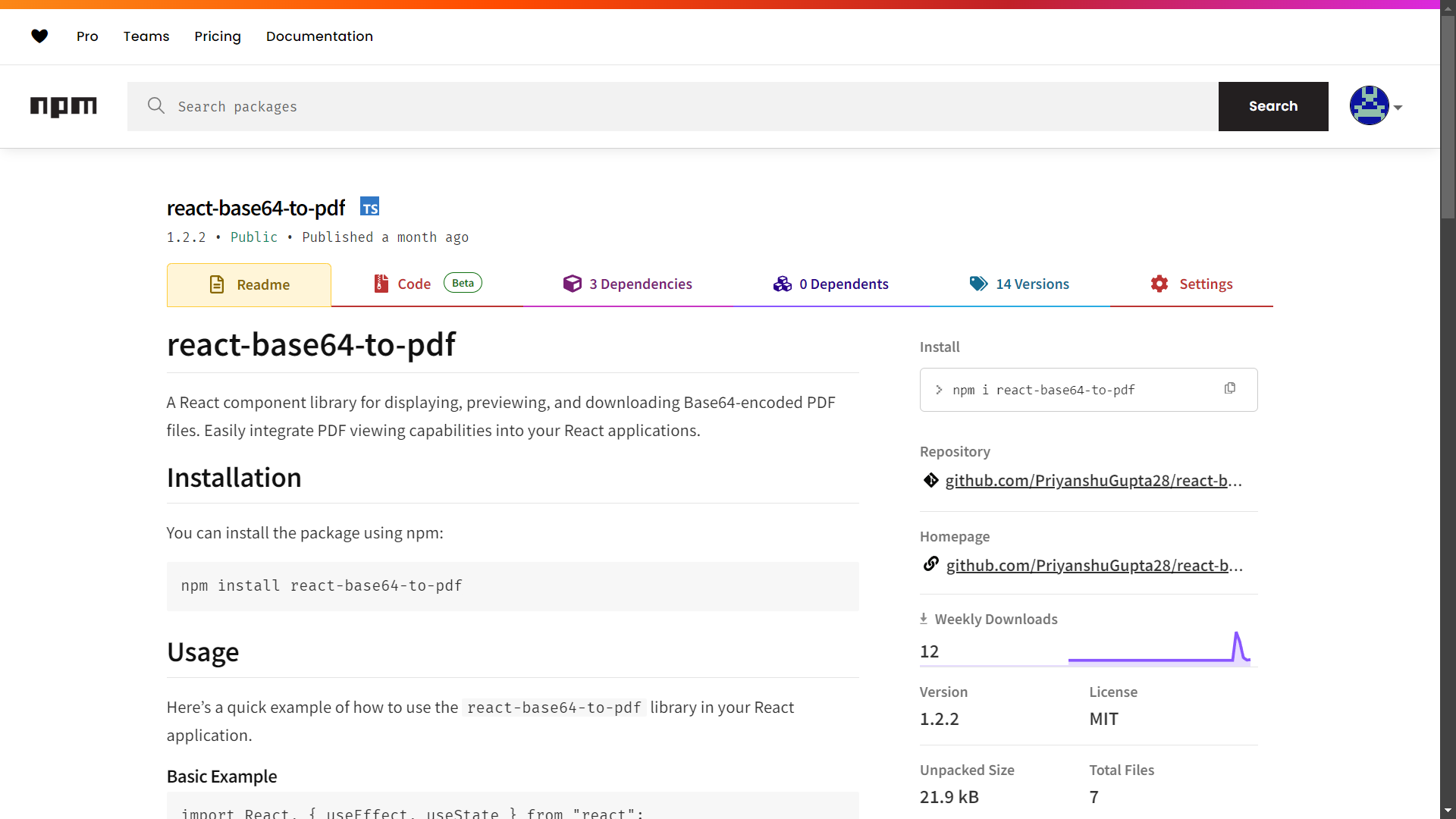Click the npm heart logo

click(x=39, y=36)
